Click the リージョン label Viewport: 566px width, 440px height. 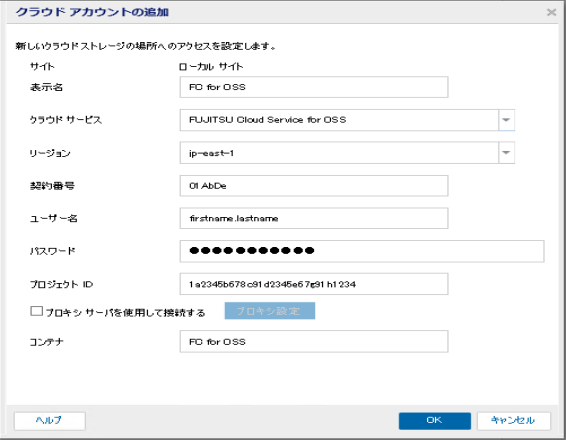click(x=50, y=153)
